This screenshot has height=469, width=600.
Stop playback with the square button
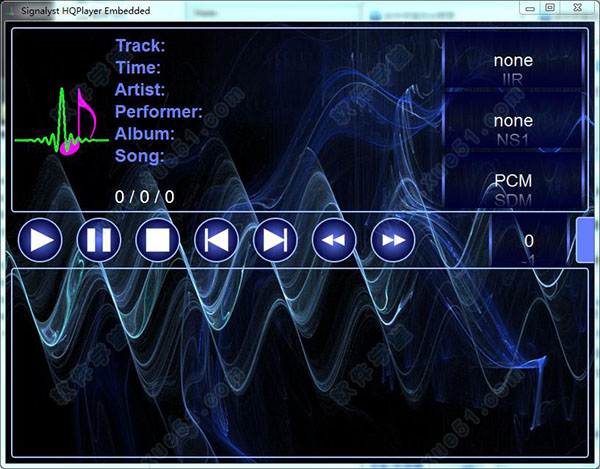[158, 240]
